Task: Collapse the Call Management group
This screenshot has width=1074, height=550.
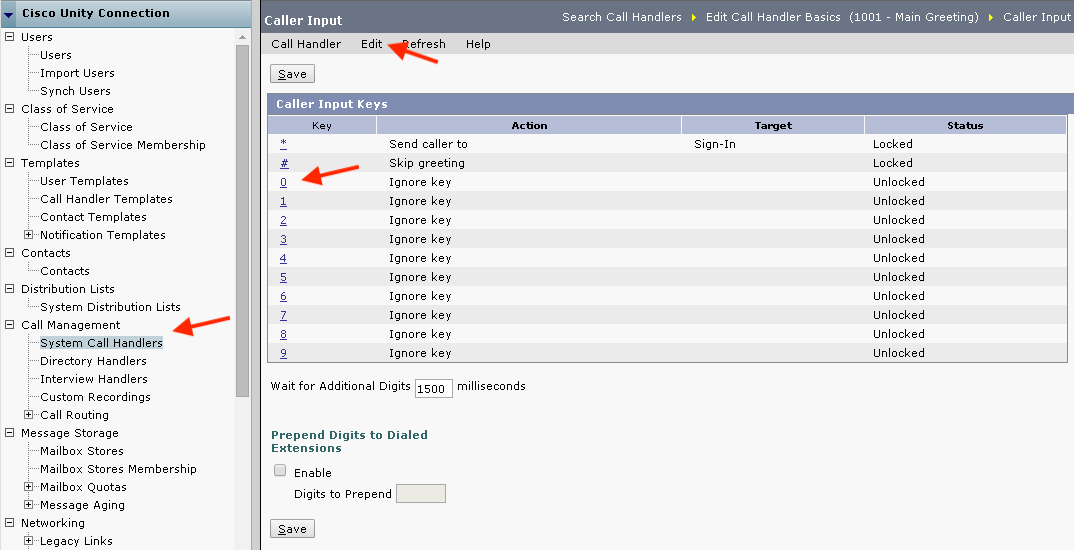Action: pos(10,325)
